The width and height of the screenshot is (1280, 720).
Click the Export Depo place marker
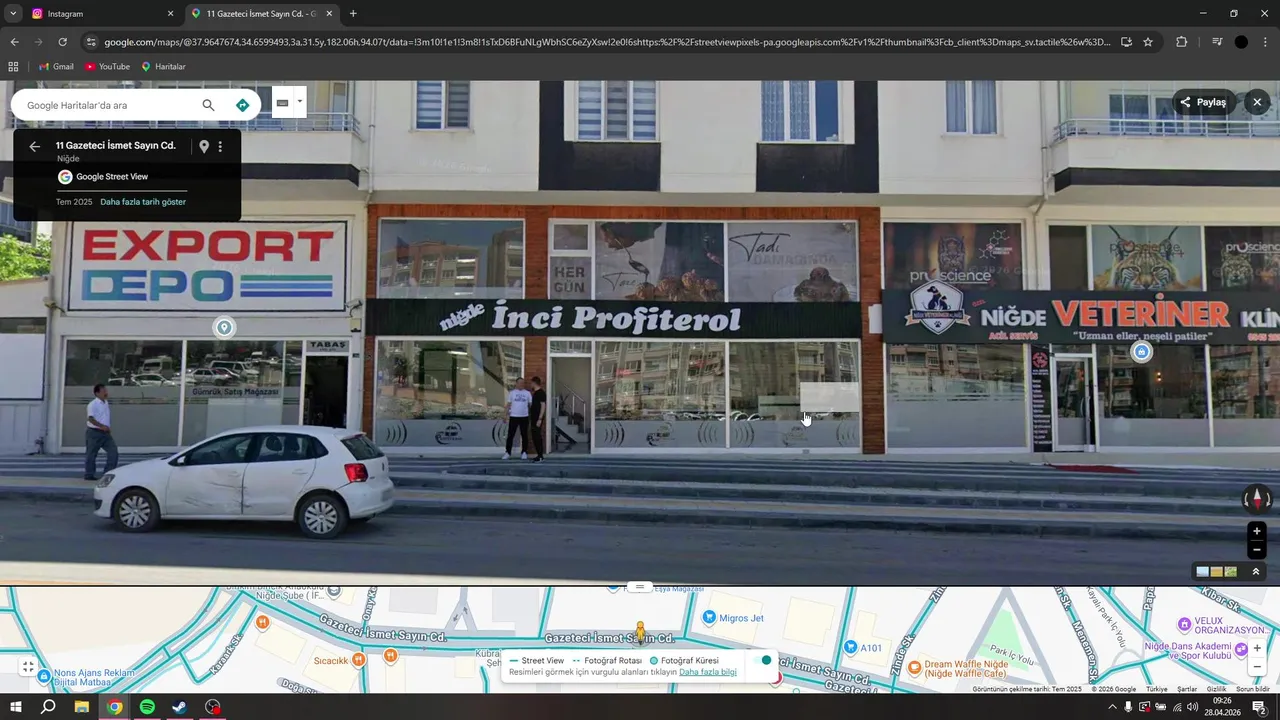224,328
